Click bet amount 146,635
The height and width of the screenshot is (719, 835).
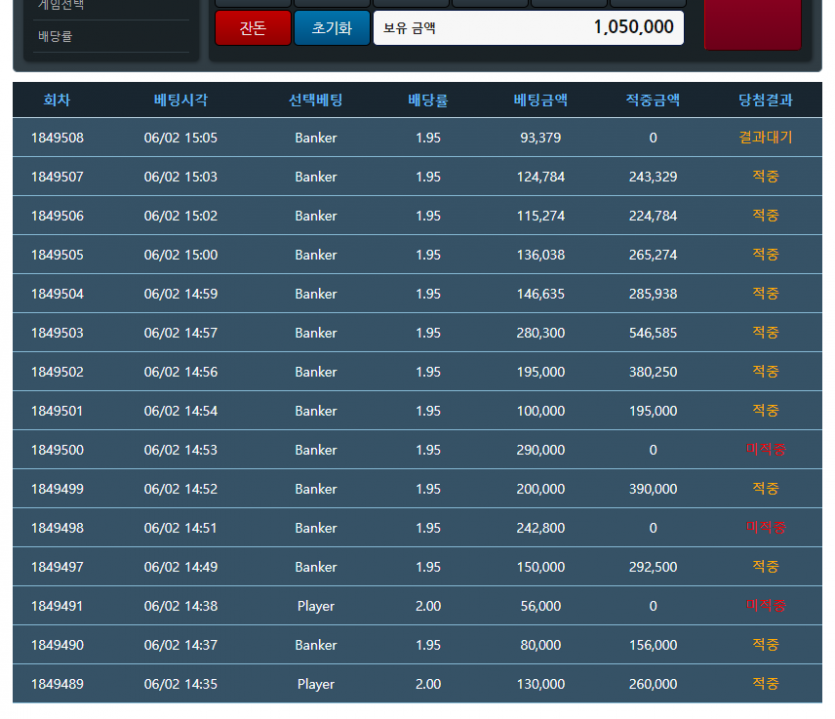(541, 294)
